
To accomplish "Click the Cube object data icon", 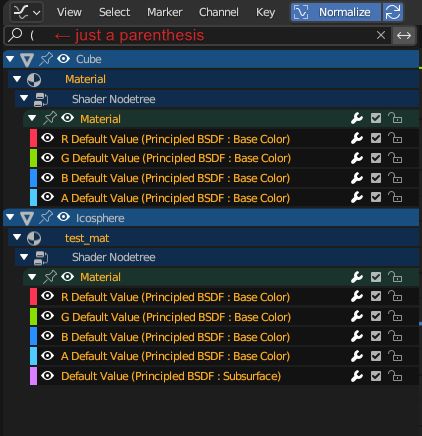I will [x=27, y=60].
